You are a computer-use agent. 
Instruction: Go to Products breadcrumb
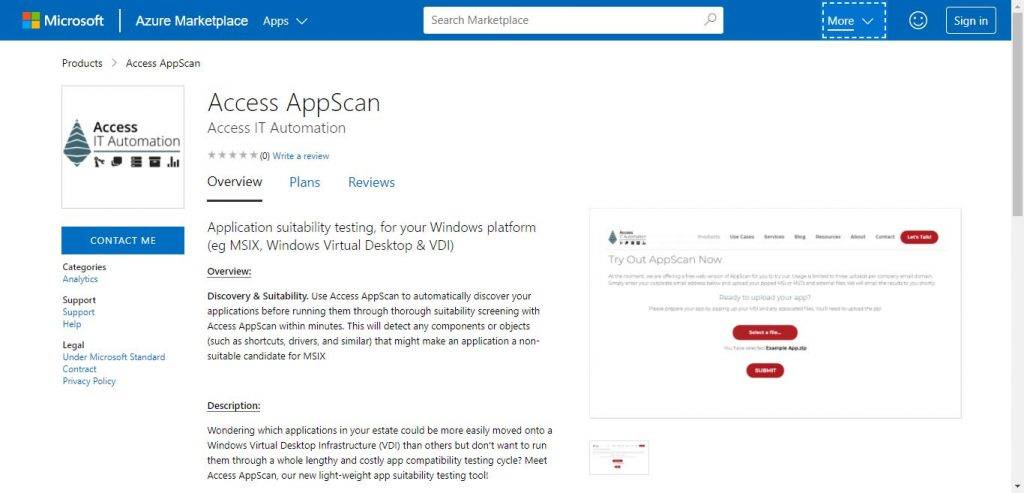click(82, 63)
